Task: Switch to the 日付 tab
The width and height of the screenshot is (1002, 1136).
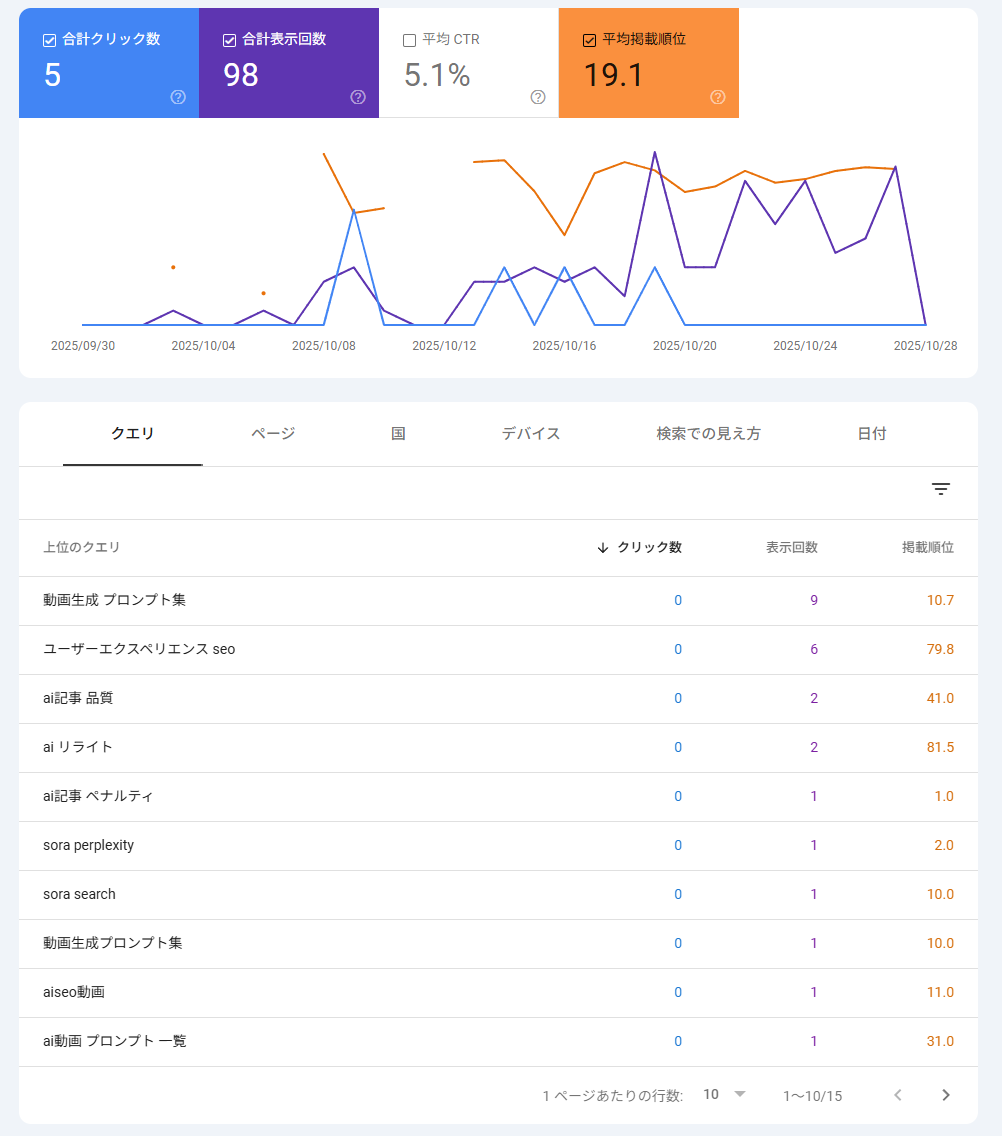Action: coord(871,434)
